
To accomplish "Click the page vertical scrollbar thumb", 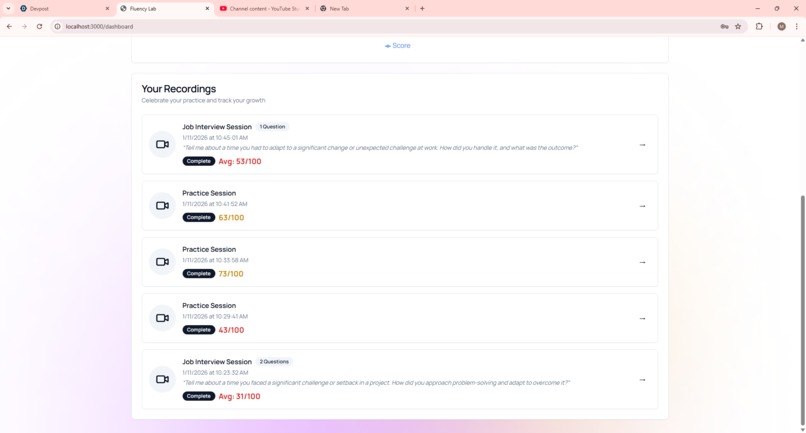I will pyautogui.click(x=802, y=310).
